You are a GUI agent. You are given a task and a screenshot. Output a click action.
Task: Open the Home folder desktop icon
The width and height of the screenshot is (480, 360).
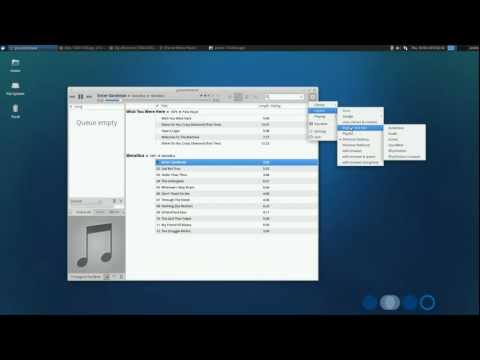tap(15, 65)
